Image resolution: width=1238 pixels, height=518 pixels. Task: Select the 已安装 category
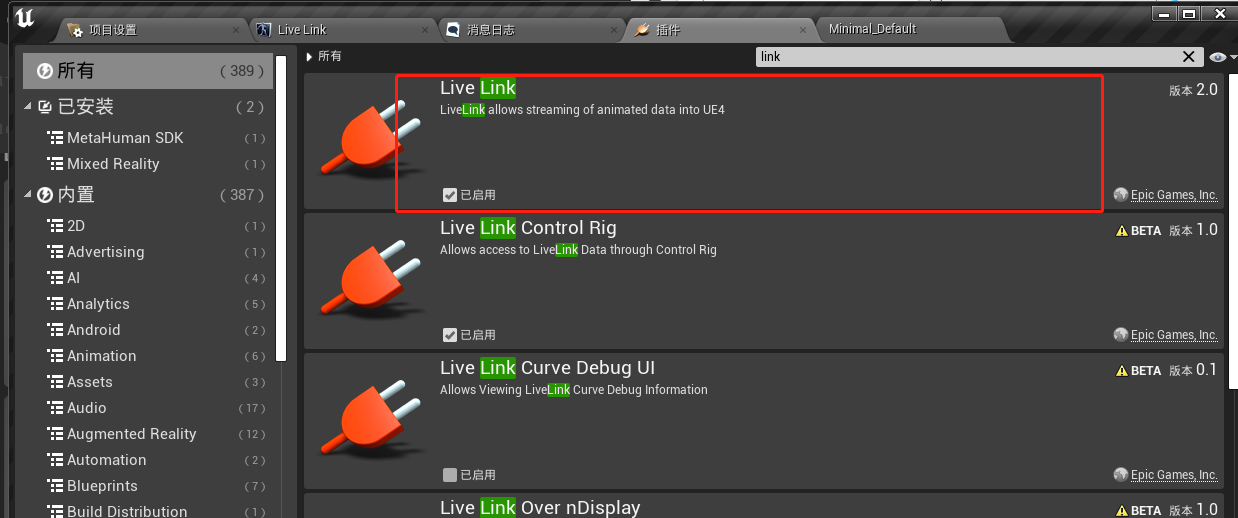[150, 107]
